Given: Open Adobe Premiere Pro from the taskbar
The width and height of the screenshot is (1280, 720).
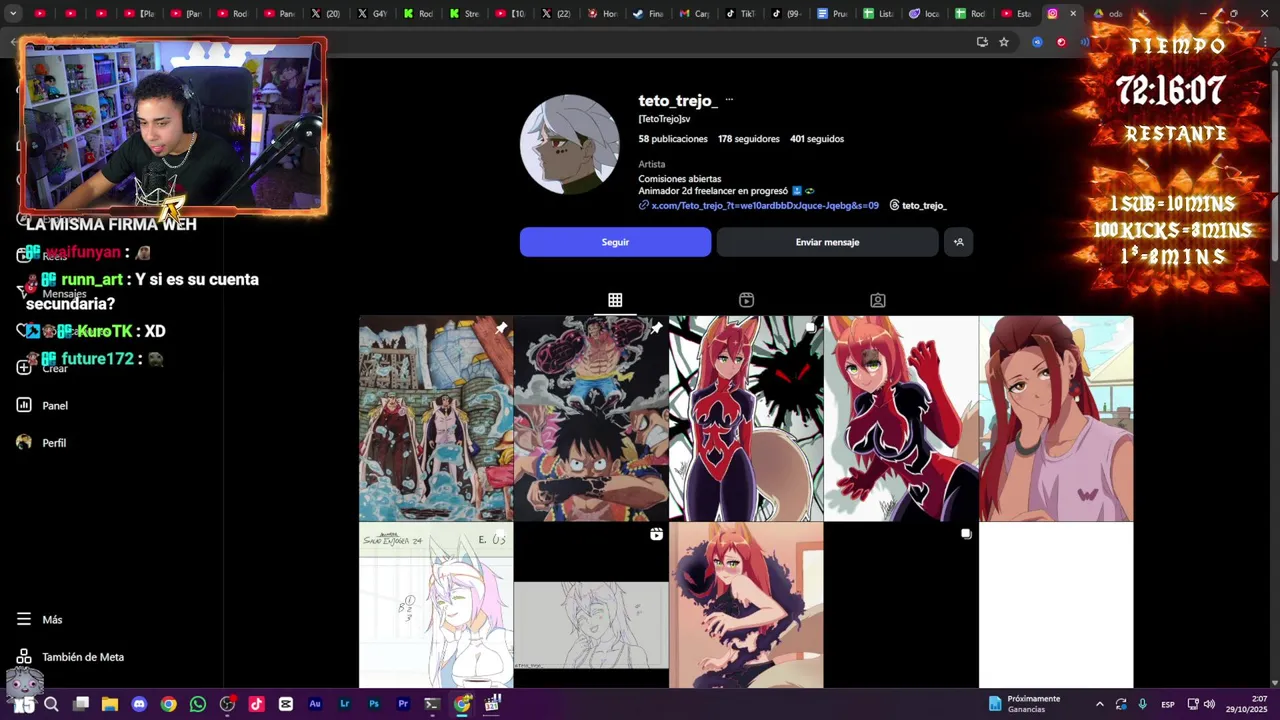Looking at the screenshot, I should tap(403, 704).
